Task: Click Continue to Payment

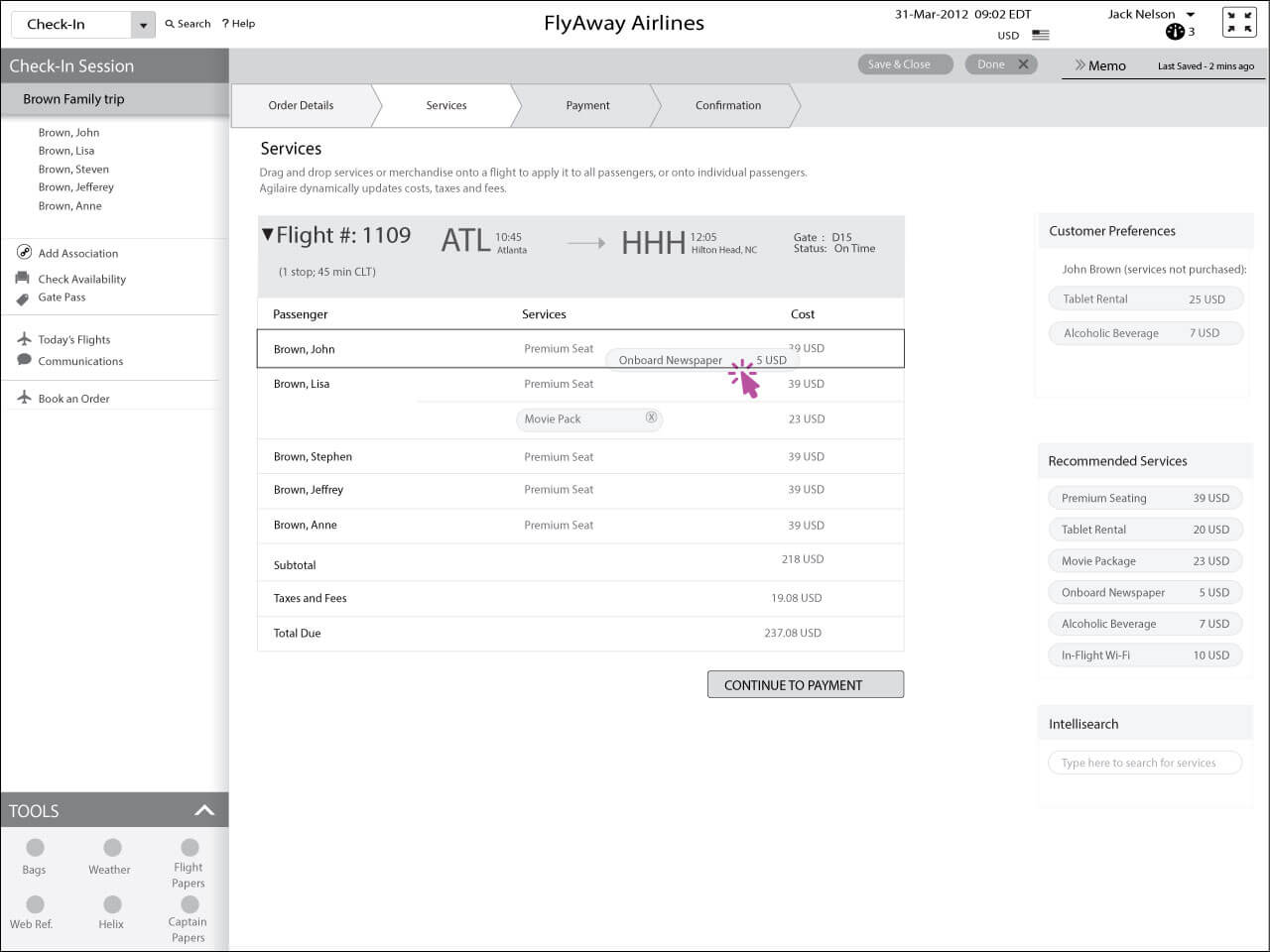Action: coord(805,684)
